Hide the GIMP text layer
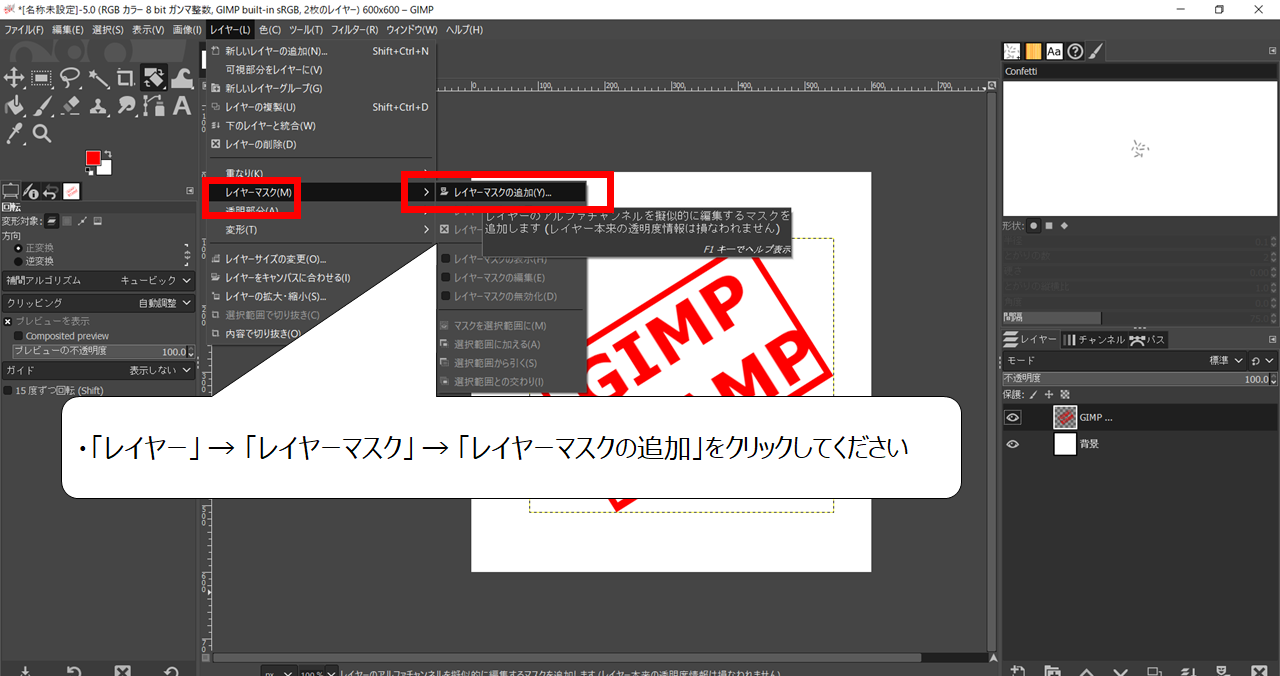 coord(1013,418)
